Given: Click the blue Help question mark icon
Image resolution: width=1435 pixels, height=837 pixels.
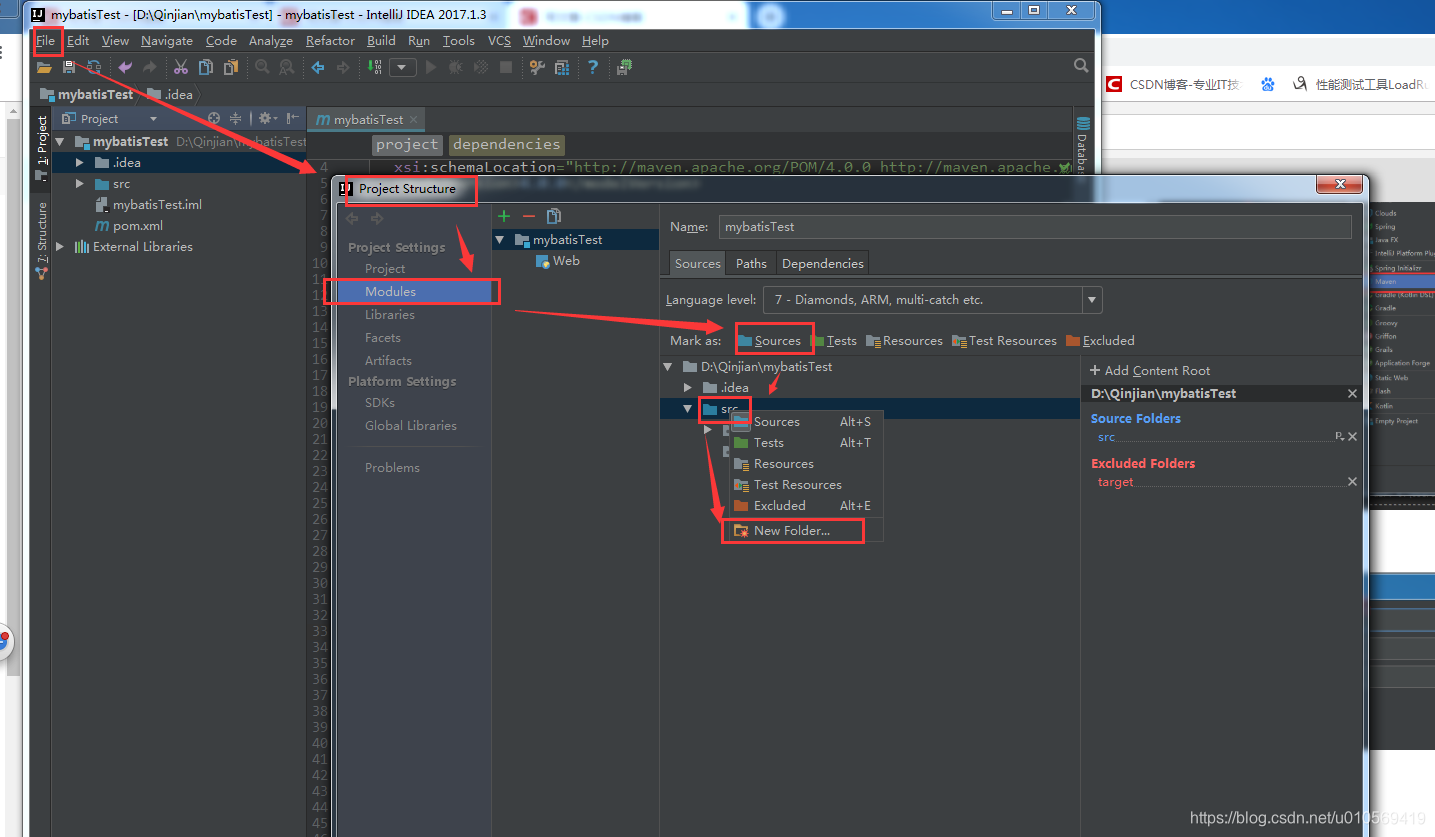Looking at the screenshot, I should [x=593, y=67].
